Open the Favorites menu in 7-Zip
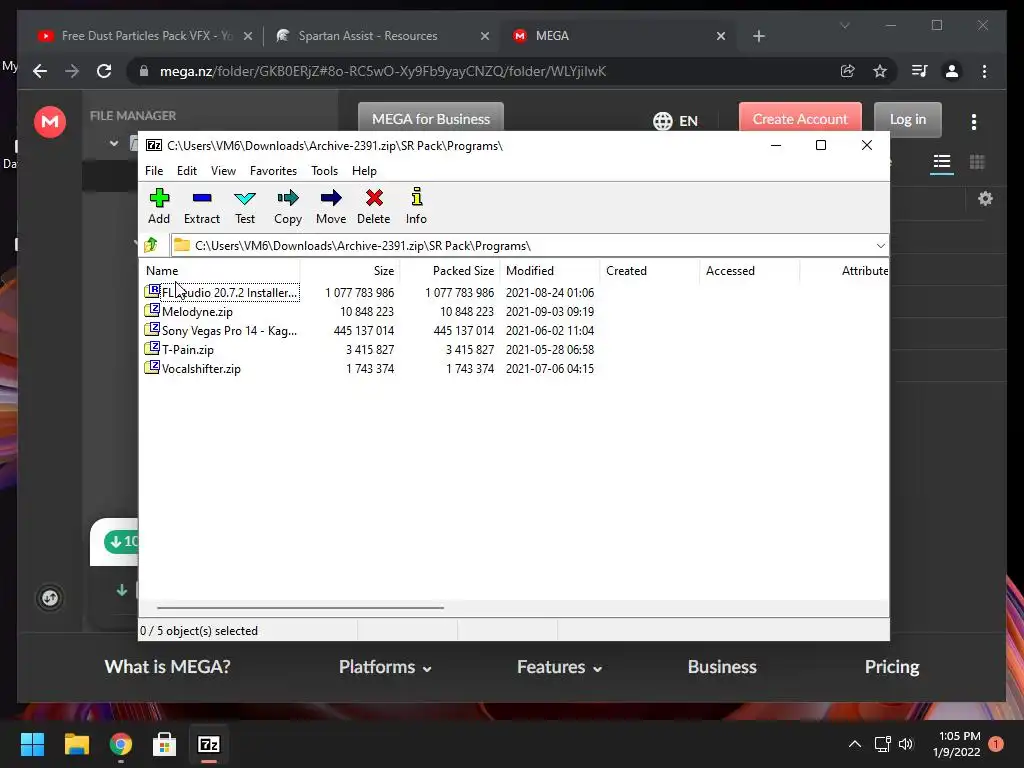 273,170
